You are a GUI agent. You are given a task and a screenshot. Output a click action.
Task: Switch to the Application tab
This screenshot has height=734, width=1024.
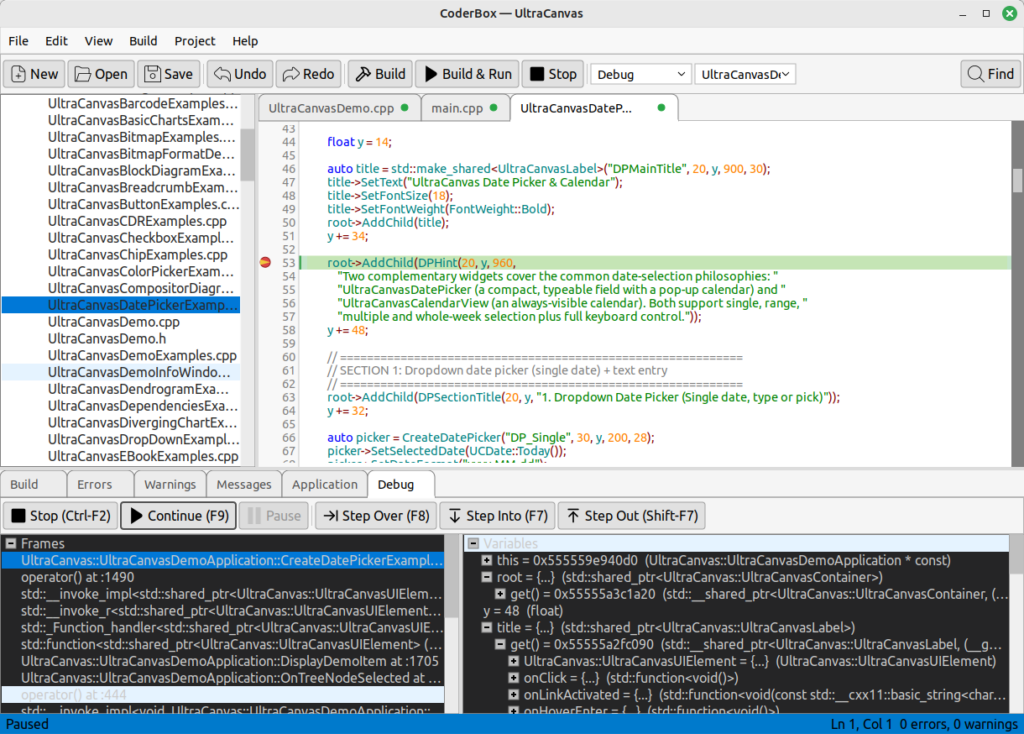pyautogui.click(x=325, y=485)
